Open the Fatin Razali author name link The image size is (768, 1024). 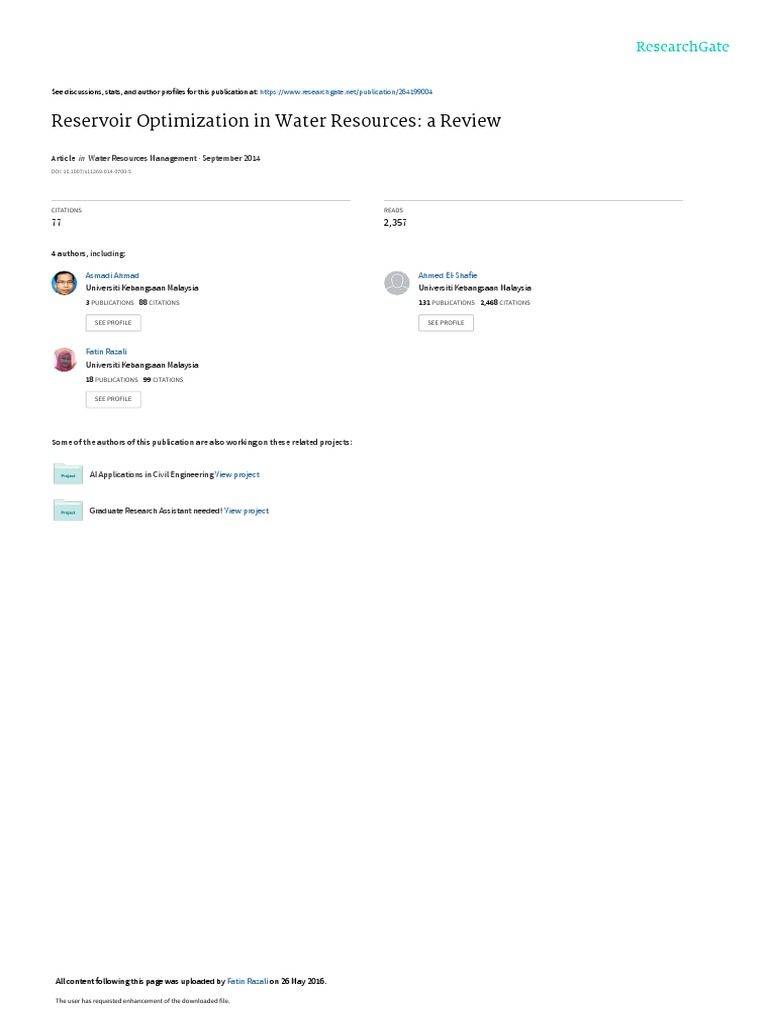coord(106,352)
